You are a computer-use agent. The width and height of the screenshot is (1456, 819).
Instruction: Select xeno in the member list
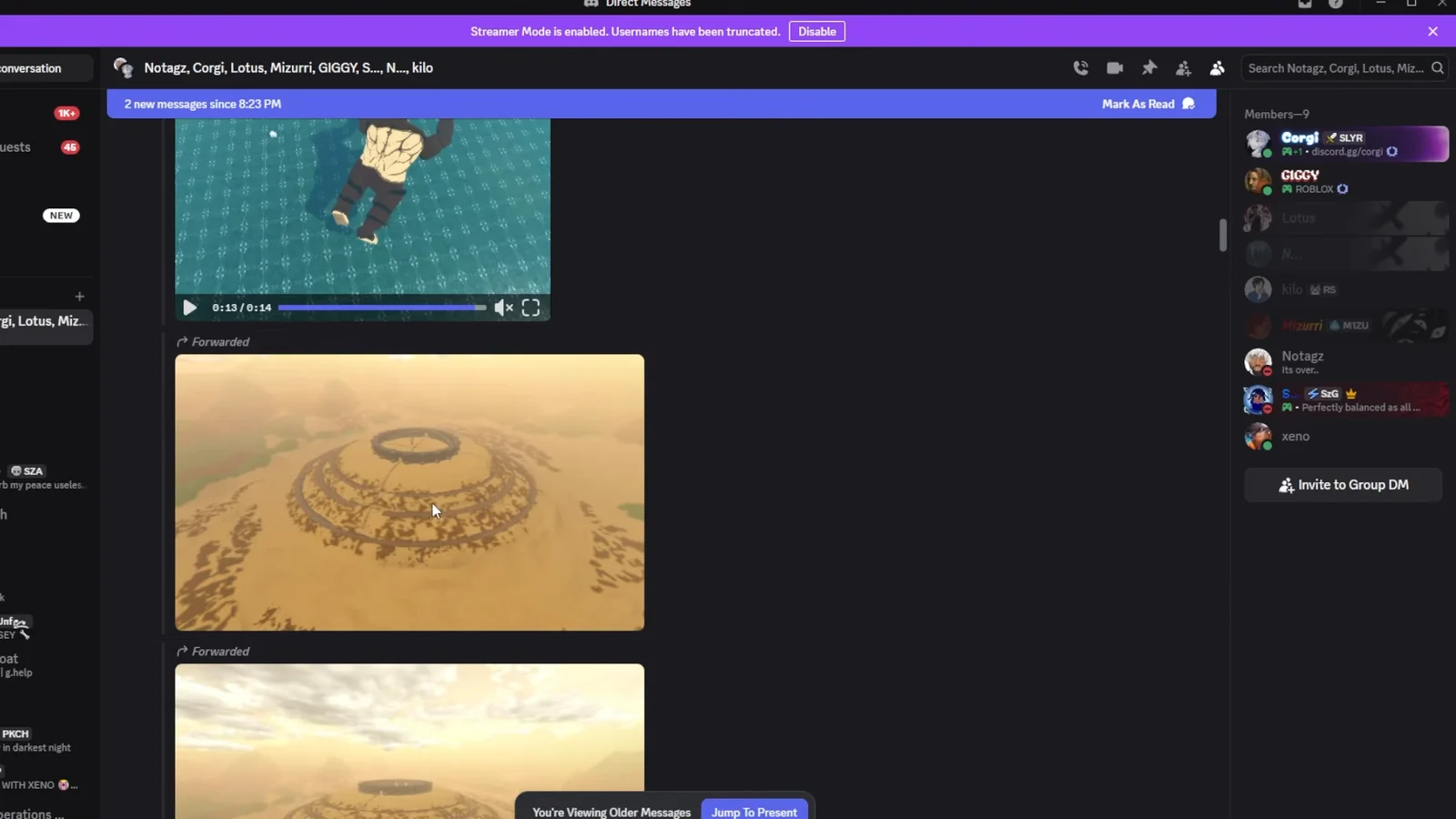tap(1346, 437)
